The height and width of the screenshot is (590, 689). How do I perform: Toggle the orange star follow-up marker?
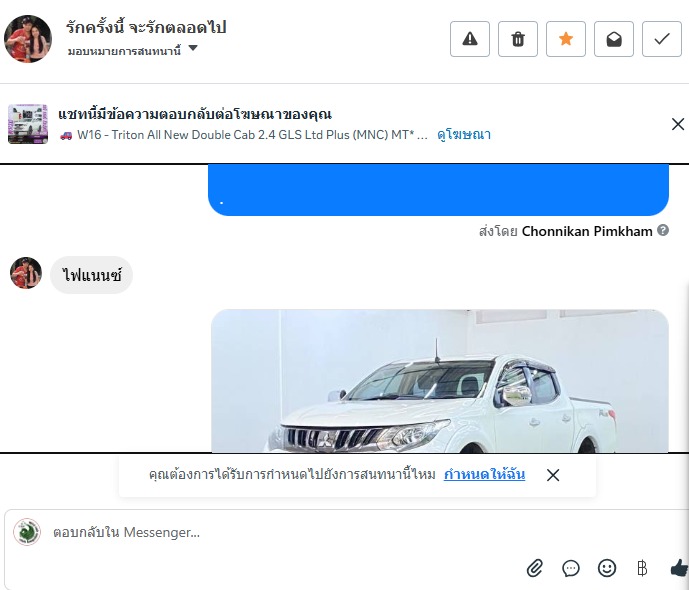tap(566, 39)
